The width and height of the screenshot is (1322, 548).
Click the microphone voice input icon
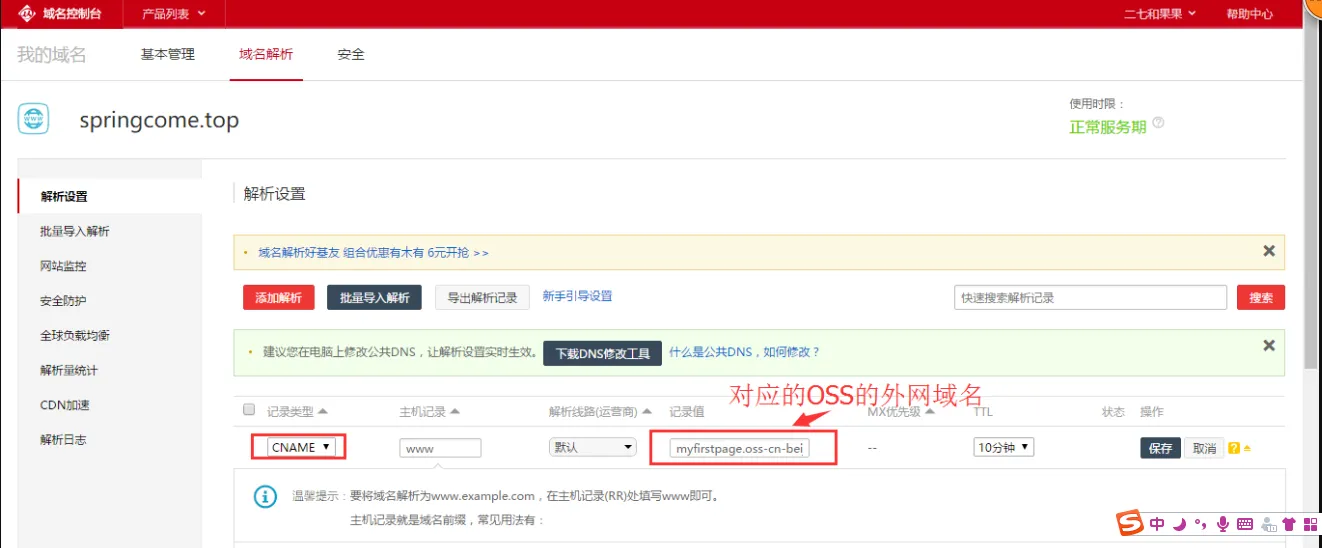point(1222,524)
